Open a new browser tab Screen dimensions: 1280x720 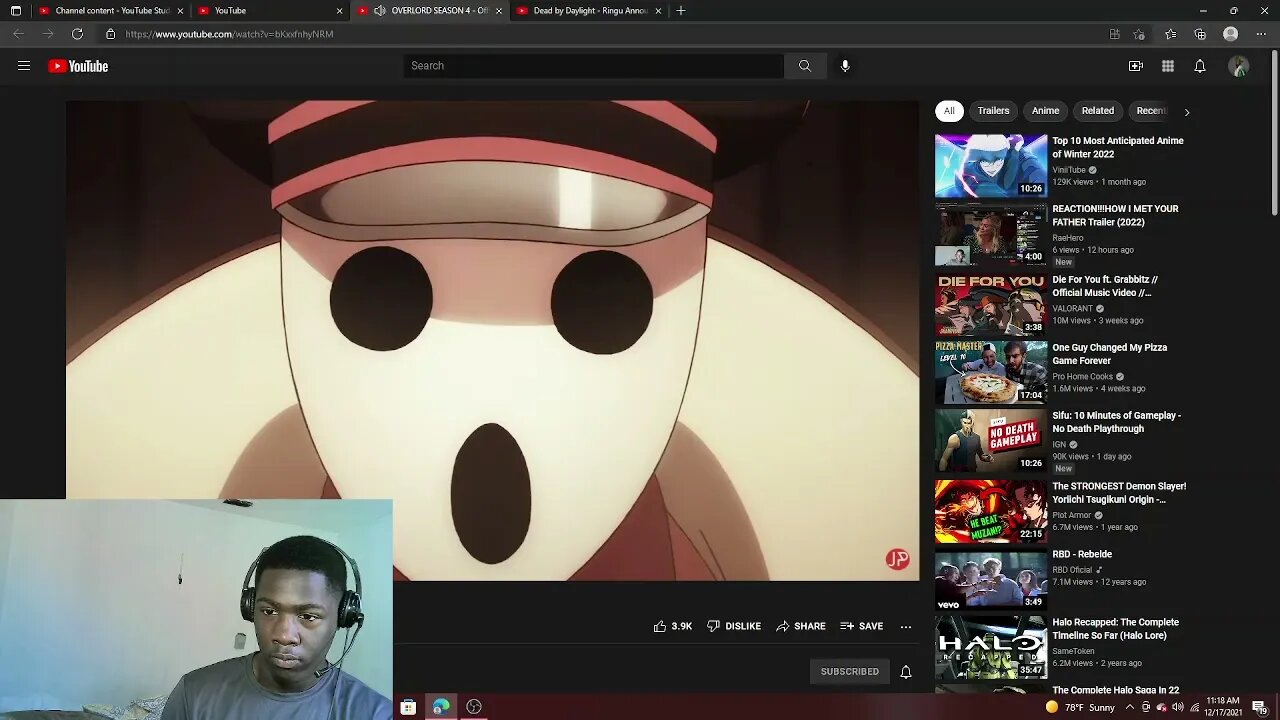[x=681, y=11]
